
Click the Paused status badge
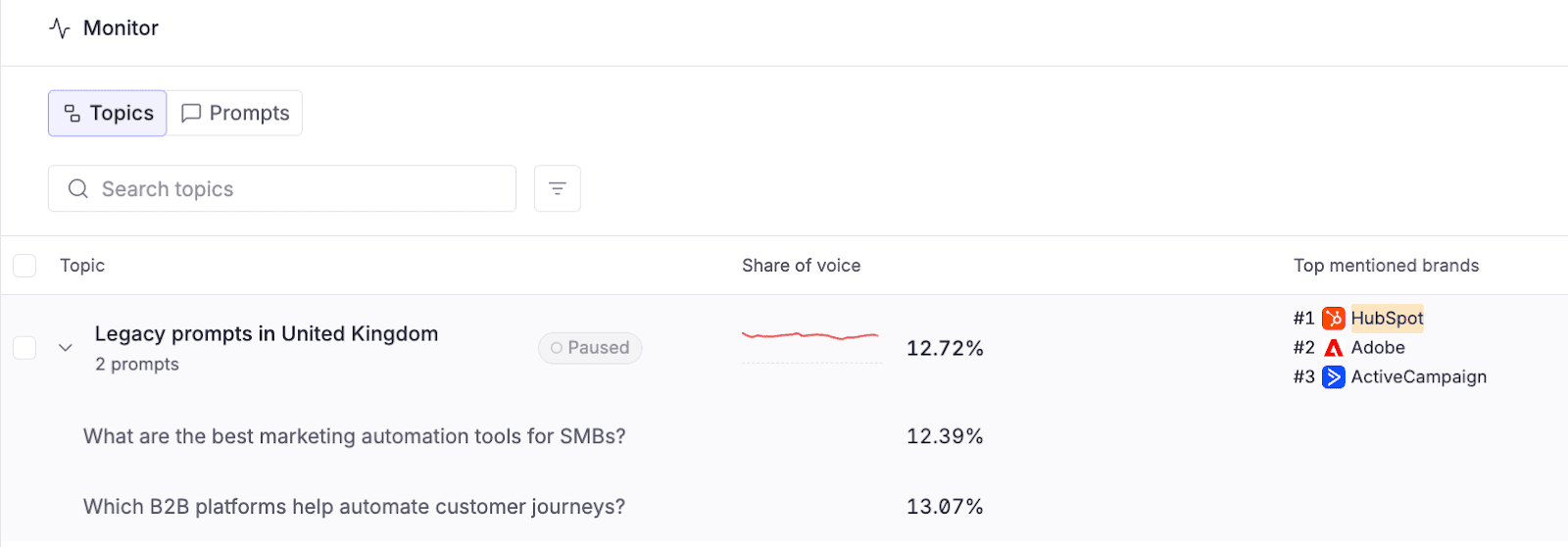[589, 348]
